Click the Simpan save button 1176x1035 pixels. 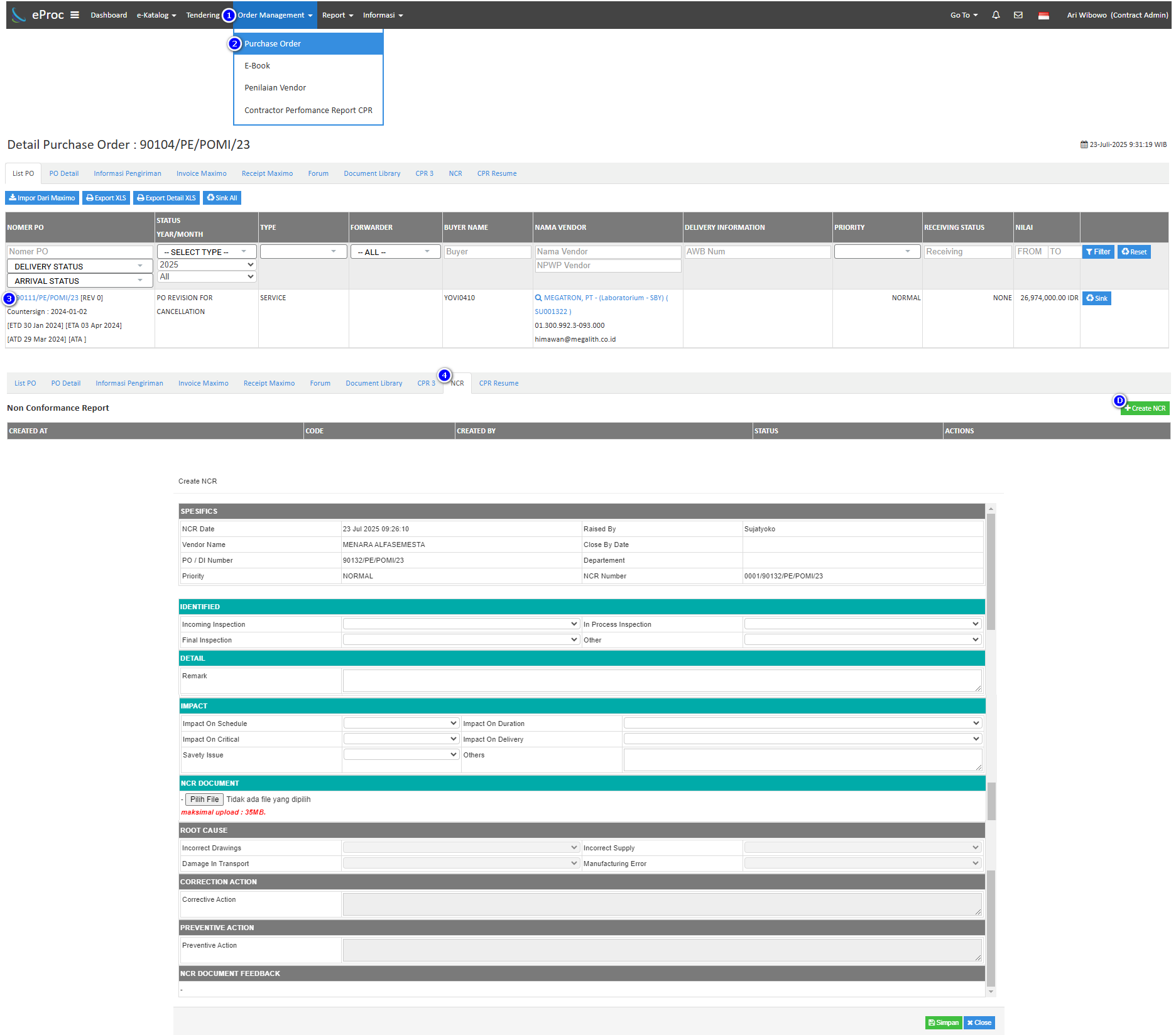point(943,1022)
